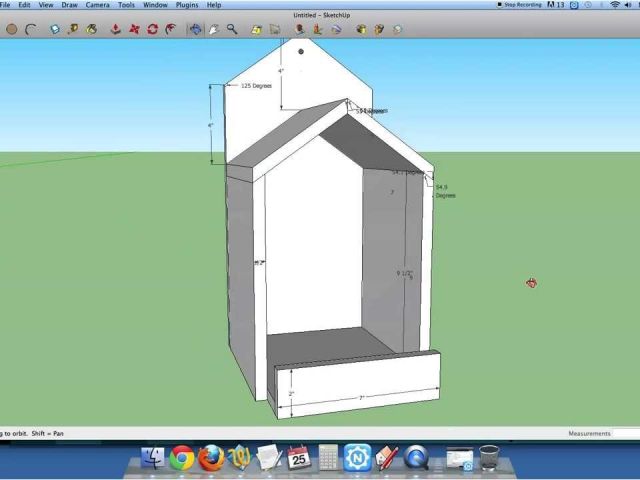Open the Calendar app in the dock
Screen dimensions: 640x480
point(298,458)
